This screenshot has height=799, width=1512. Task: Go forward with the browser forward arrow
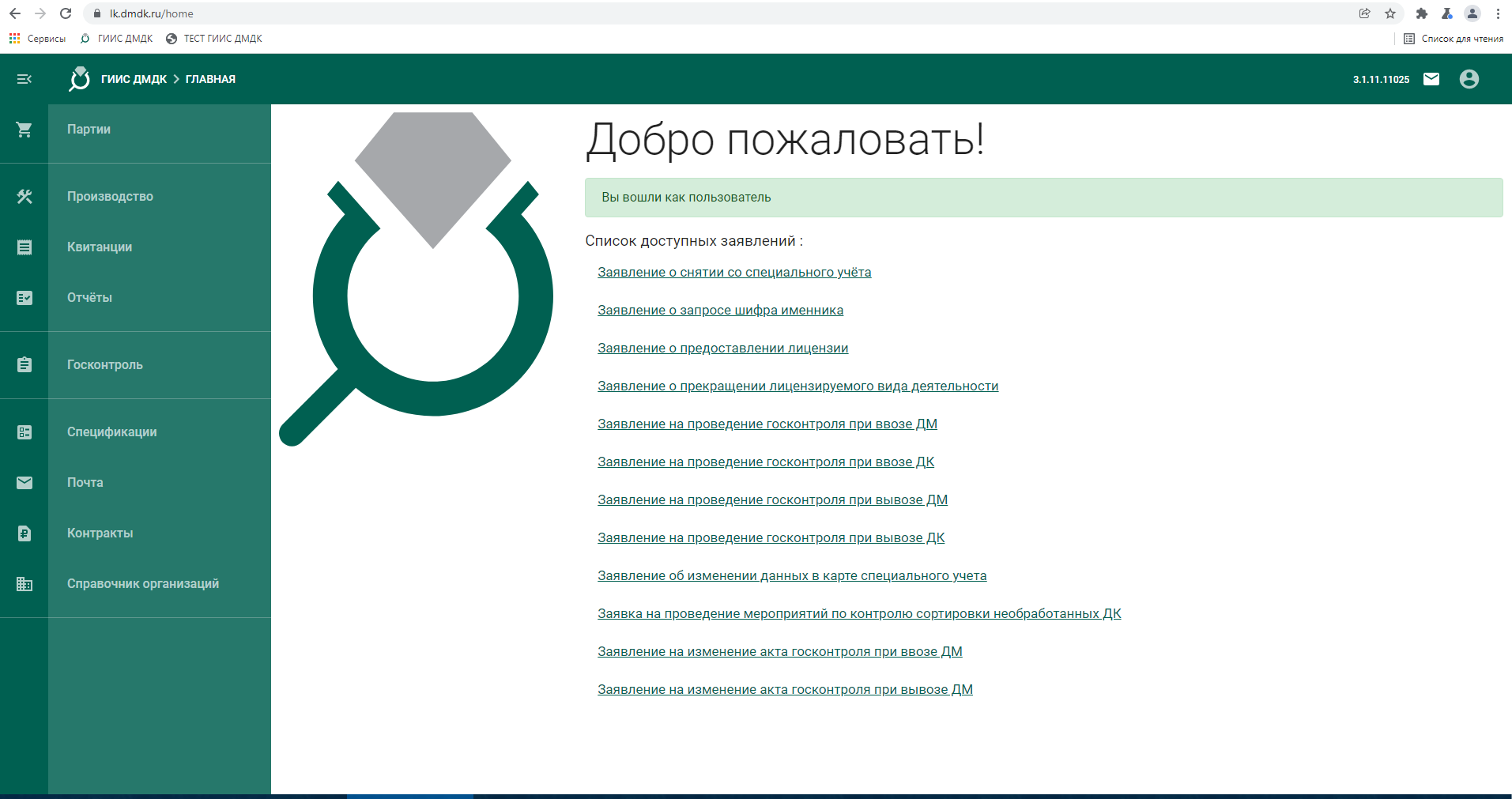coord(40,13)
